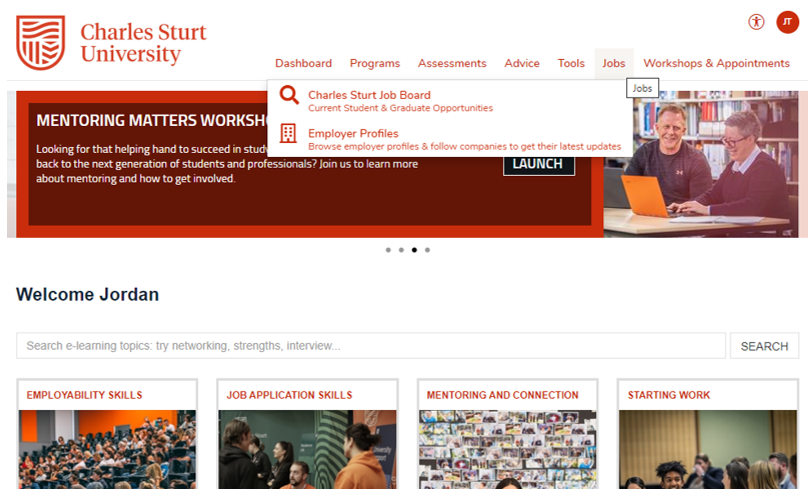The image size is (809, 498).
Task: Click the magnifier icon beside Charles Sturt Job Board
Action: [x=289, y=95]
